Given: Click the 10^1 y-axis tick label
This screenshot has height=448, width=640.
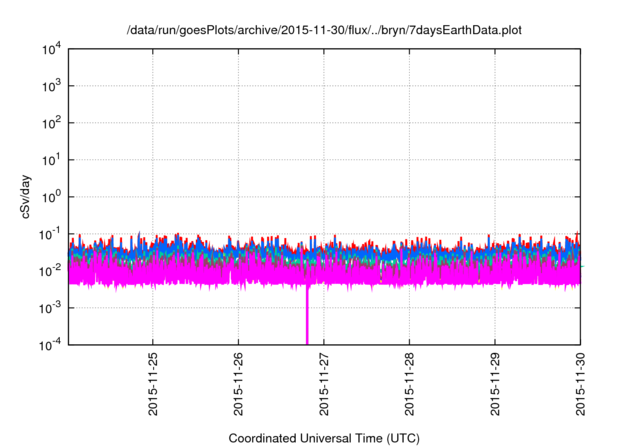Looking at the screenshot, I should pos(51,160).
